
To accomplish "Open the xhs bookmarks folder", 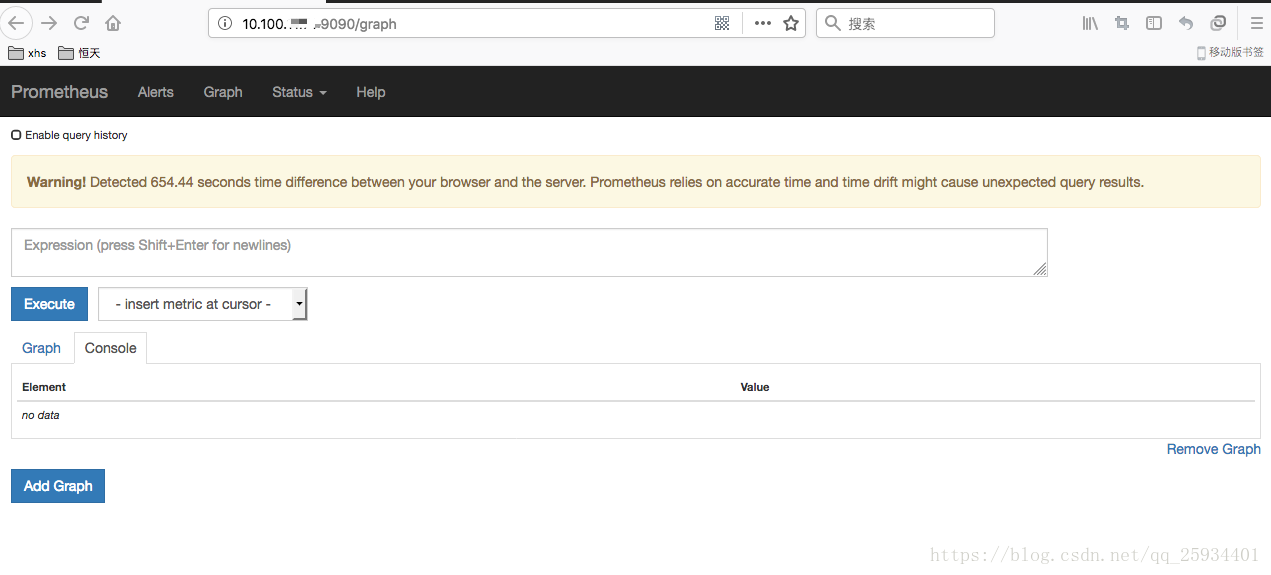I will pos(27,53).
